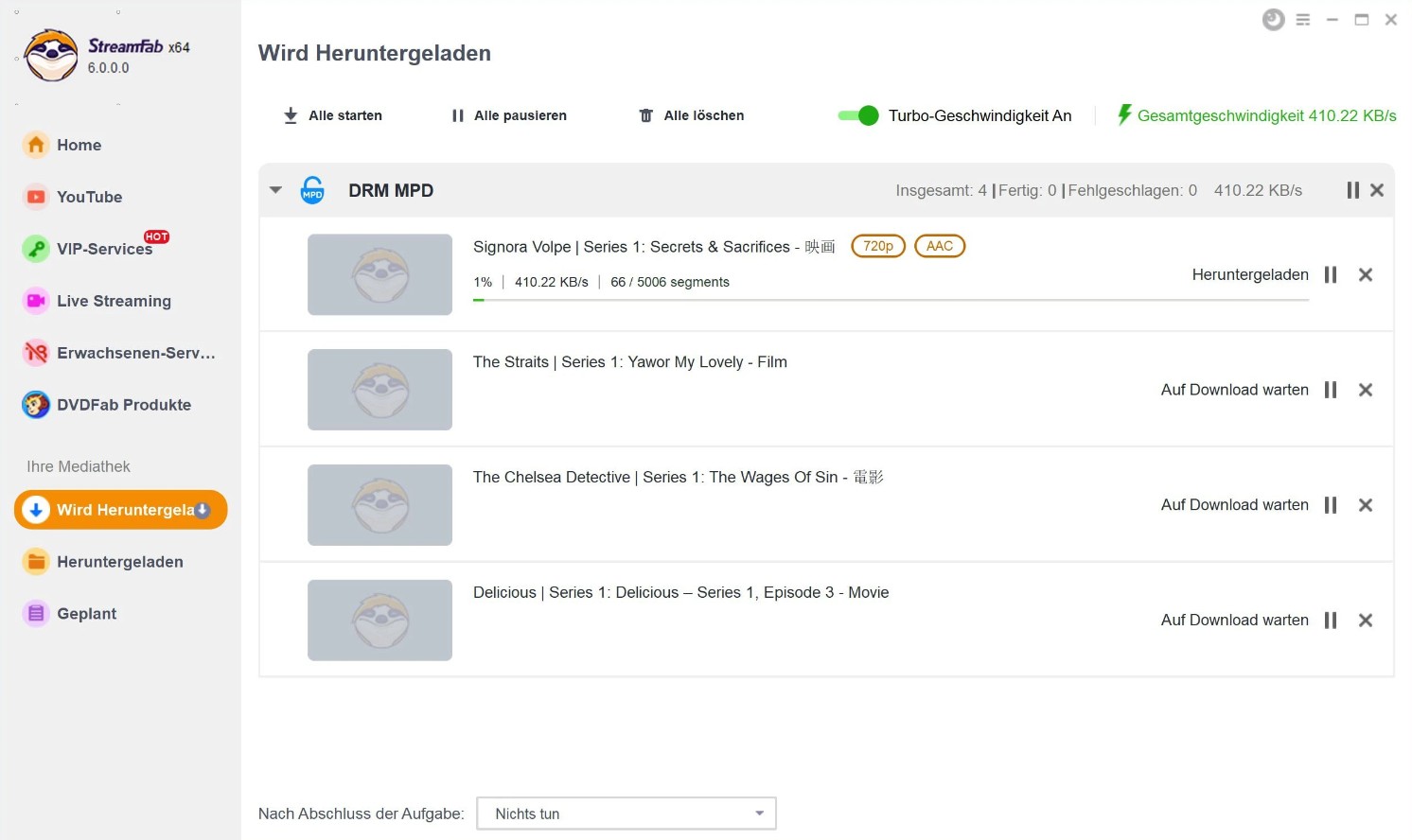Collapse the DRM MPD group
This screenshot has width=1412, height=840.
click(x=275, y=190)
